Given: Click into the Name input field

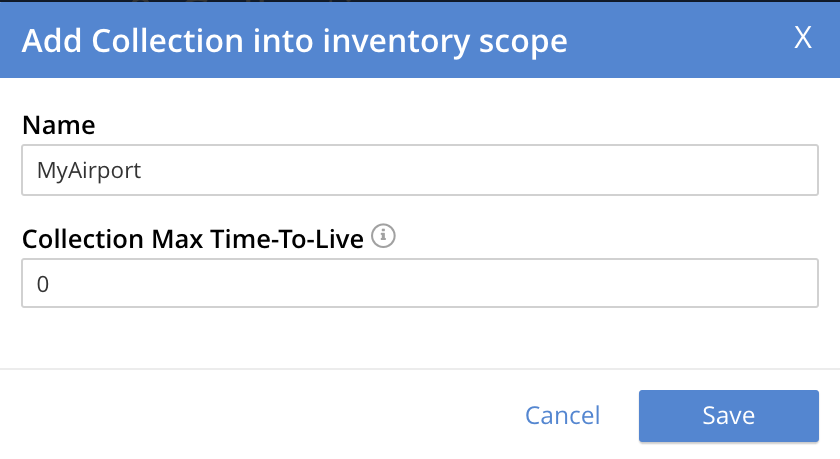Looking at the screenshot, I should pos(420,171).
